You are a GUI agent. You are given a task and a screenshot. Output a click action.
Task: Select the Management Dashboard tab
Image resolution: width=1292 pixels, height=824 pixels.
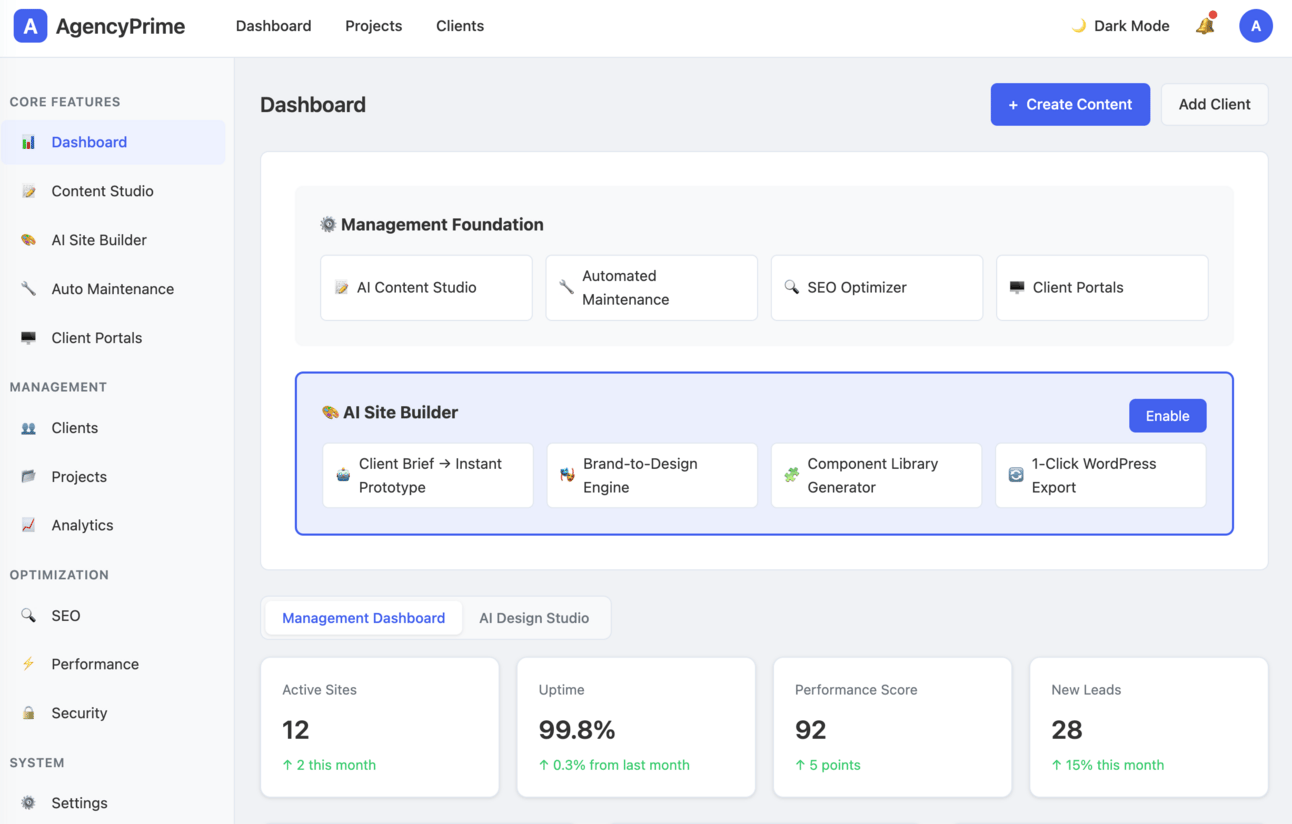pos(363,618)
